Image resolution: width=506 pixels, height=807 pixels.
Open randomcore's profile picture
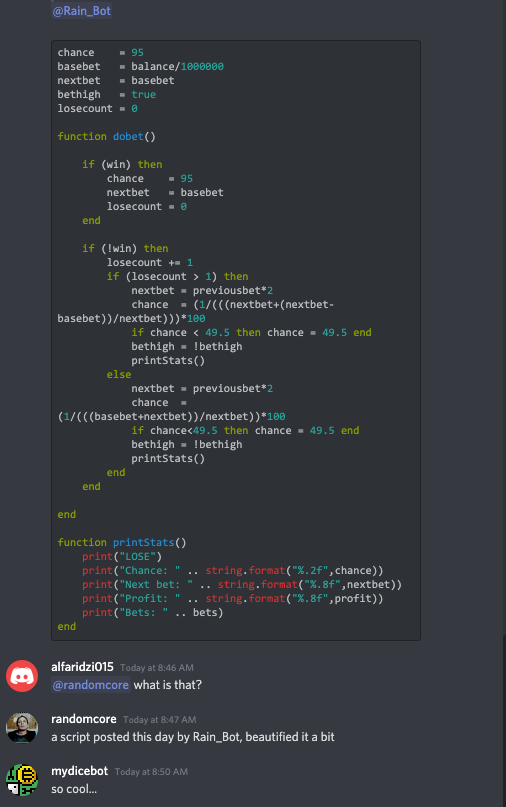click(22, 728)
